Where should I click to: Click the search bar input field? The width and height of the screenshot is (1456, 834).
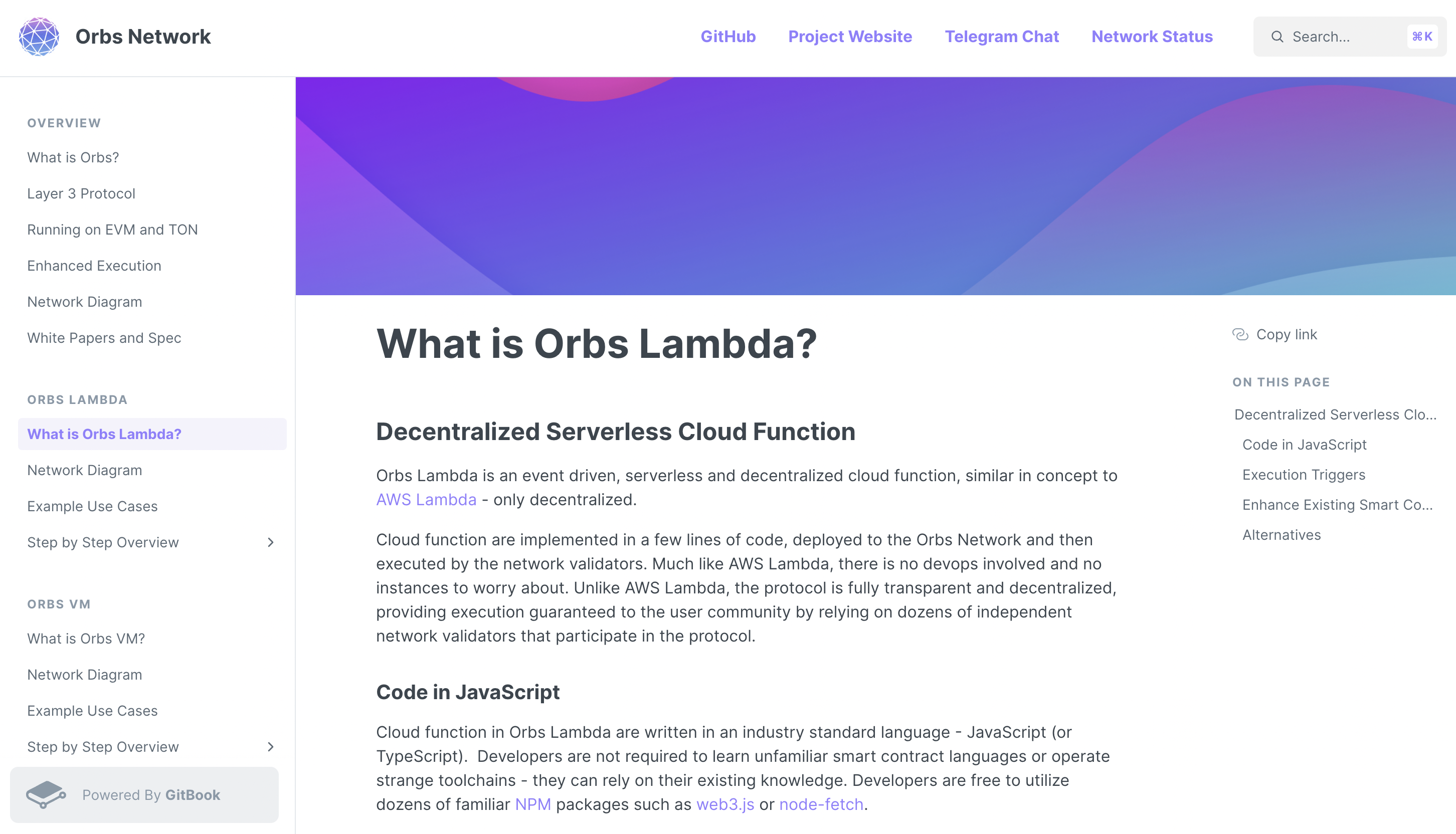pyautogui.click(x=1351, y=36)
